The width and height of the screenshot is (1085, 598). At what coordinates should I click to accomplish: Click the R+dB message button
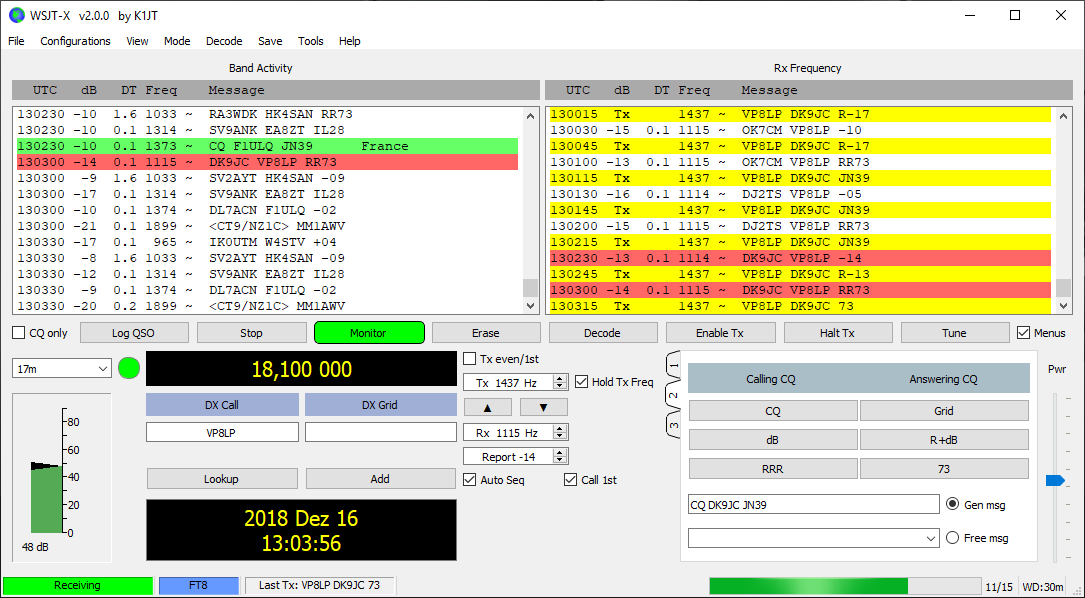944,440
